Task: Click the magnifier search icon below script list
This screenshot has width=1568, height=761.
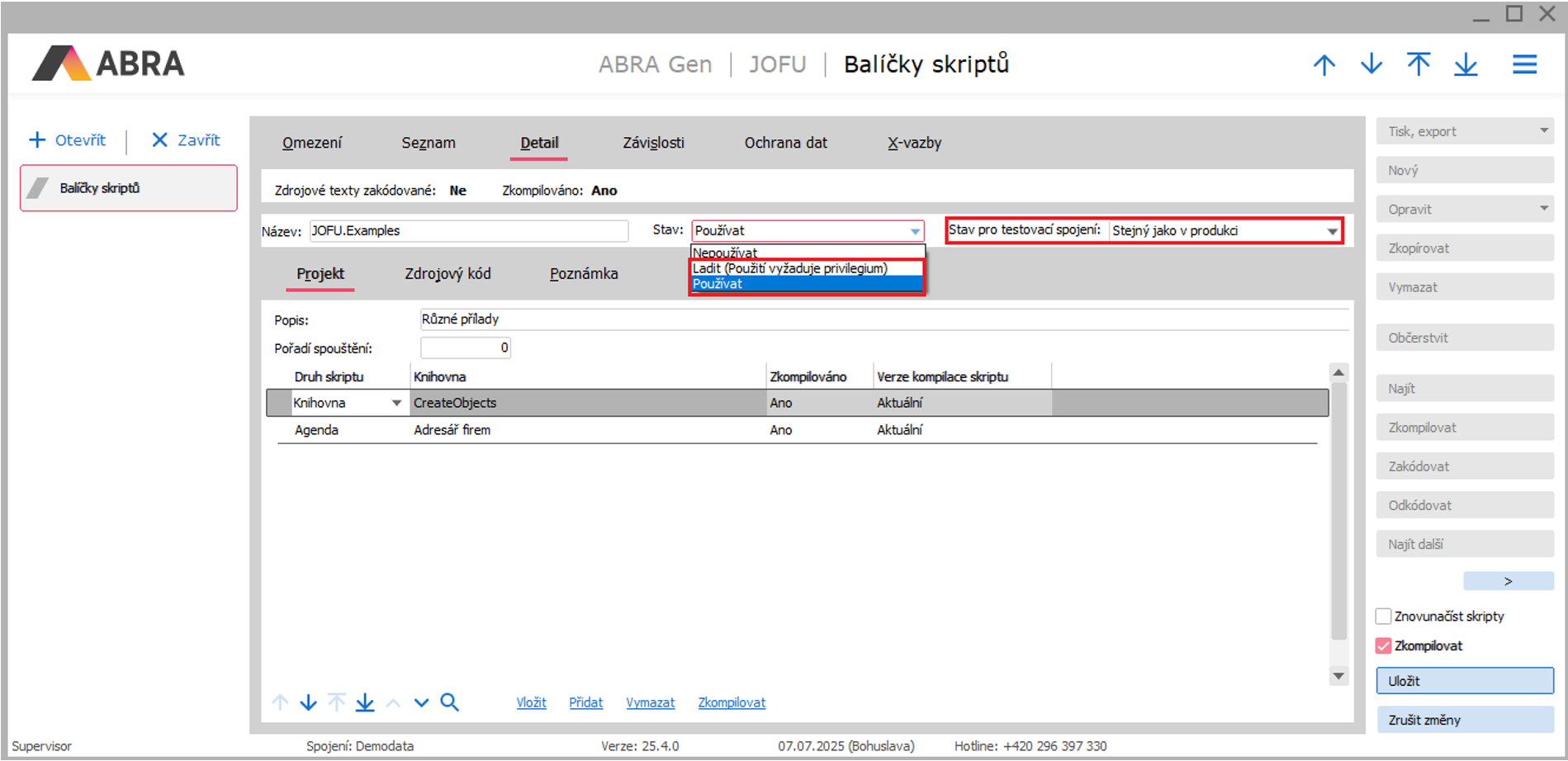Action: pyautogui.click(x=449, y=702)
